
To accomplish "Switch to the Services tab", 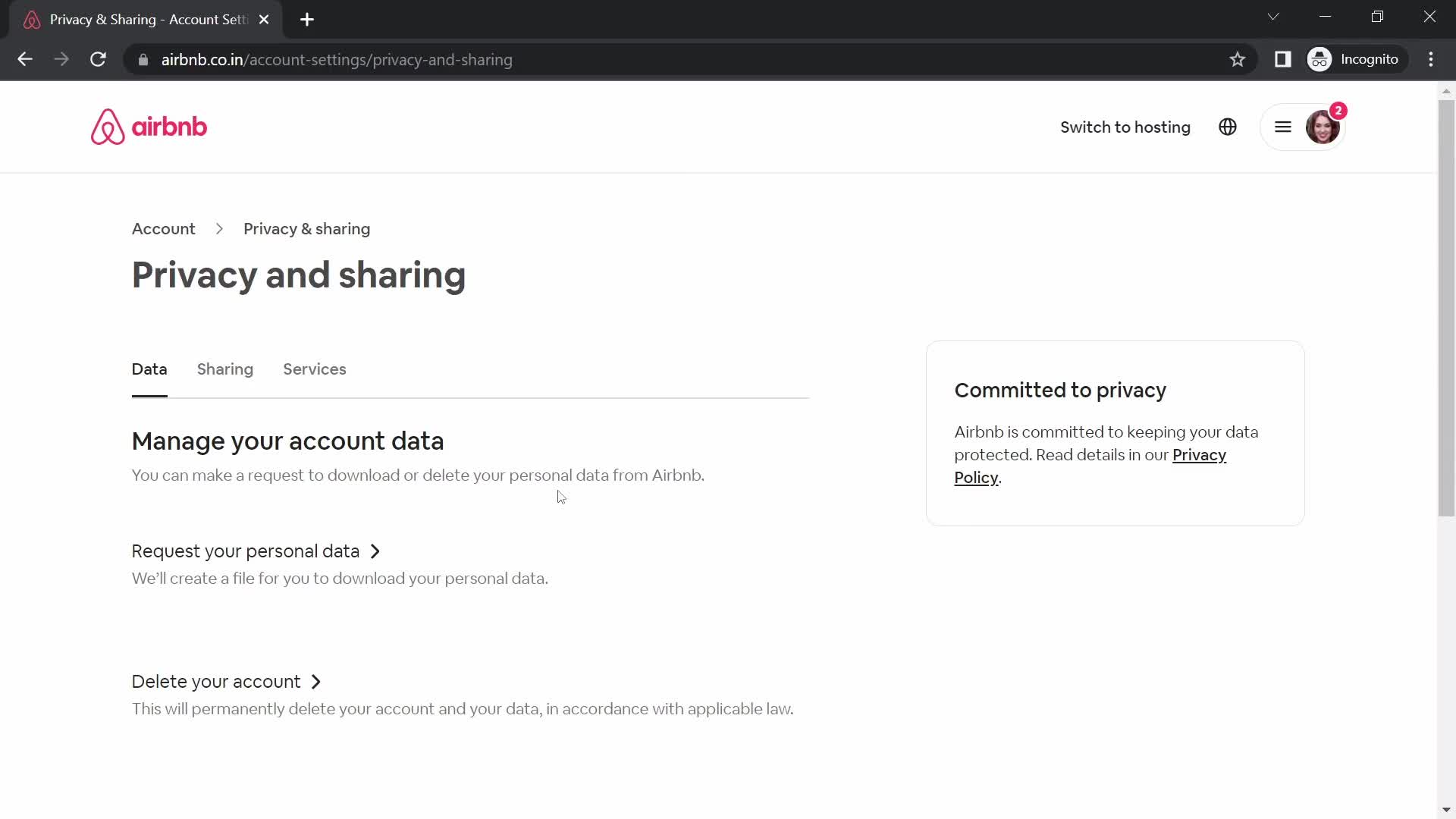I will 314,369.
